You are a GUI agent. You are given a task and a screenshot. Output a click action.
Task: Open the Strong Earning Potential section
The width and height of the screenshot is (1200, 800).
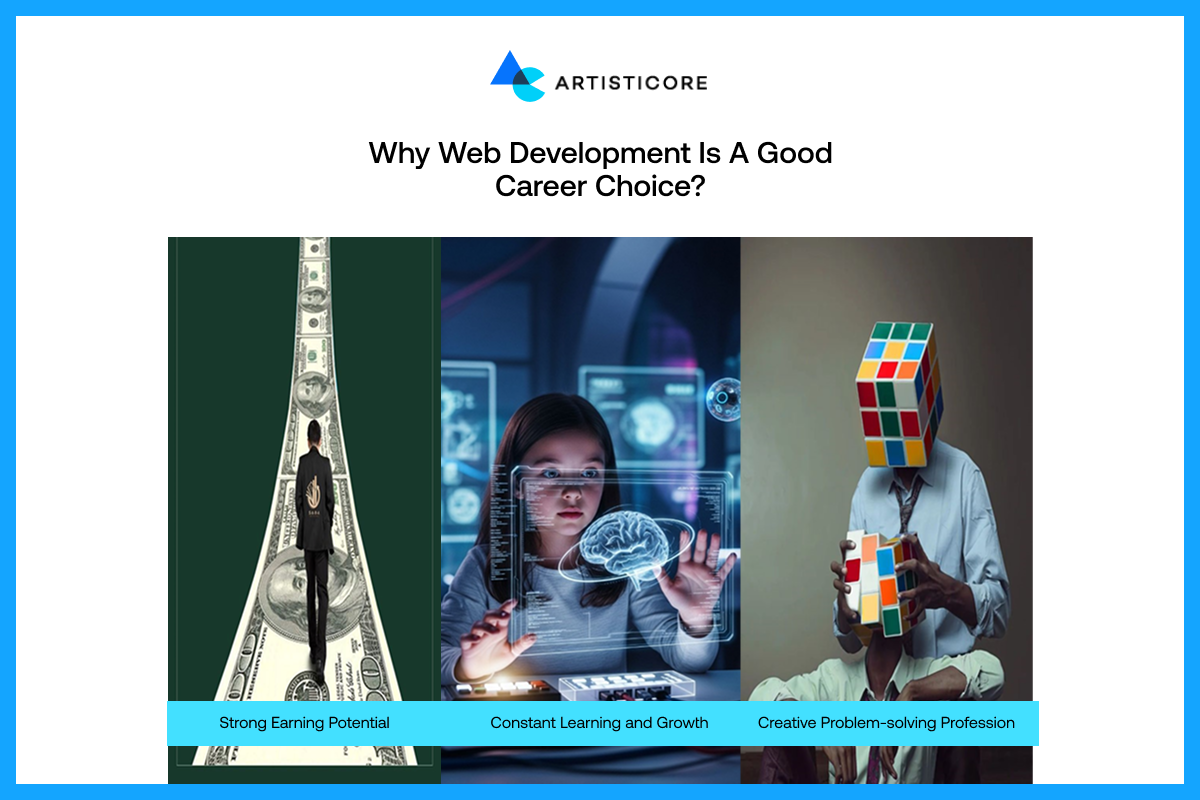tap(304, 722)
